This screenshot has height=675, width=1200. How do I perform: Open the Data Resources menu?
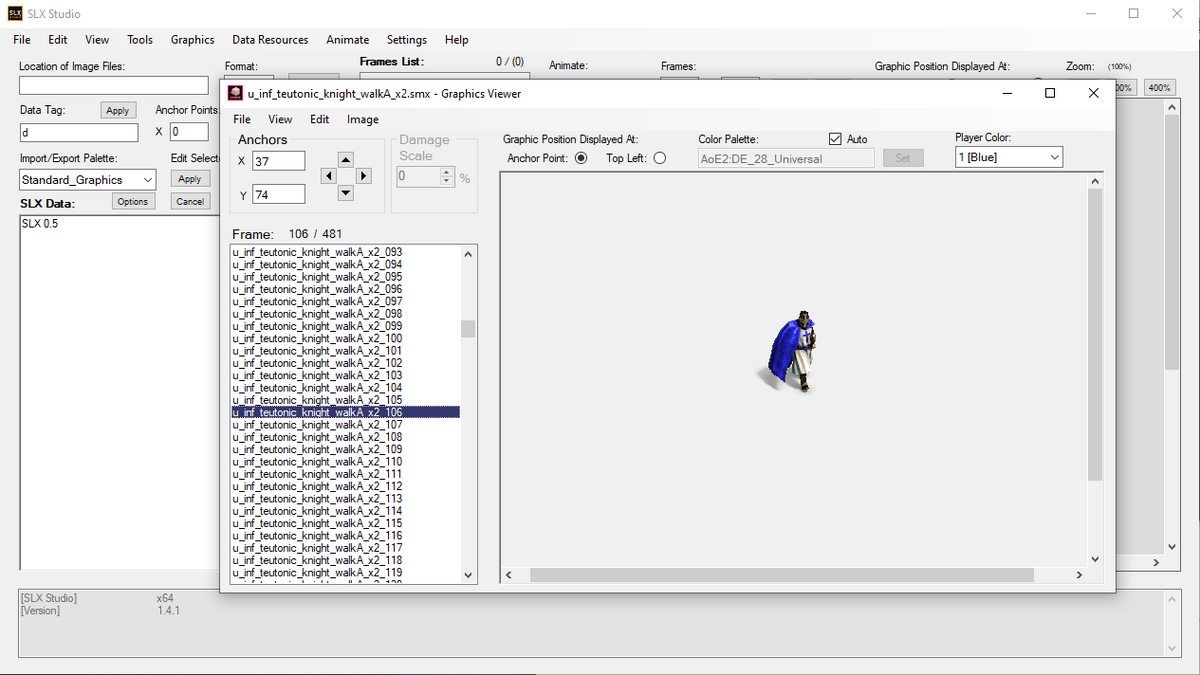pos(270,40)
